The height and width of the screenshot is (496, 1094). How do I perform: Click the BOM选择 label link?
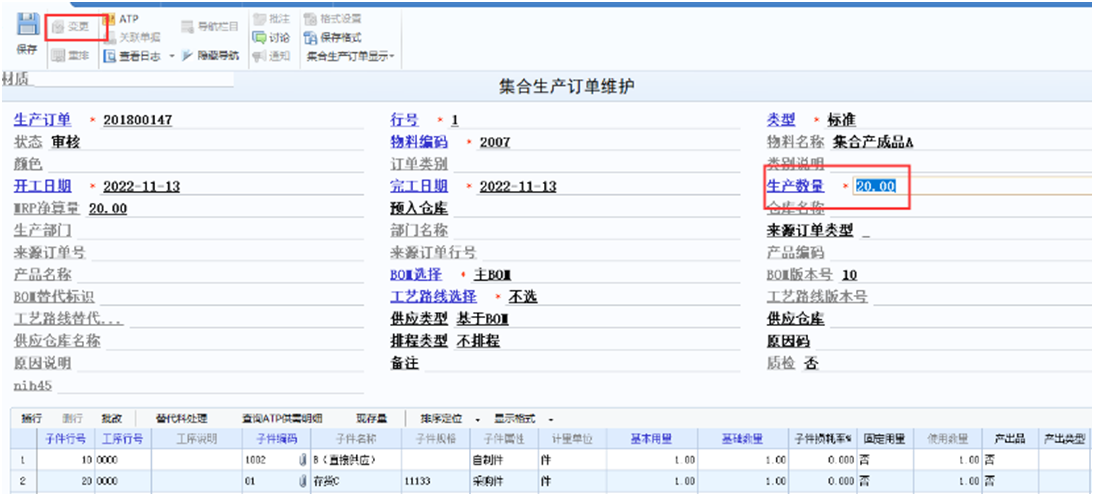pos(416,275)
